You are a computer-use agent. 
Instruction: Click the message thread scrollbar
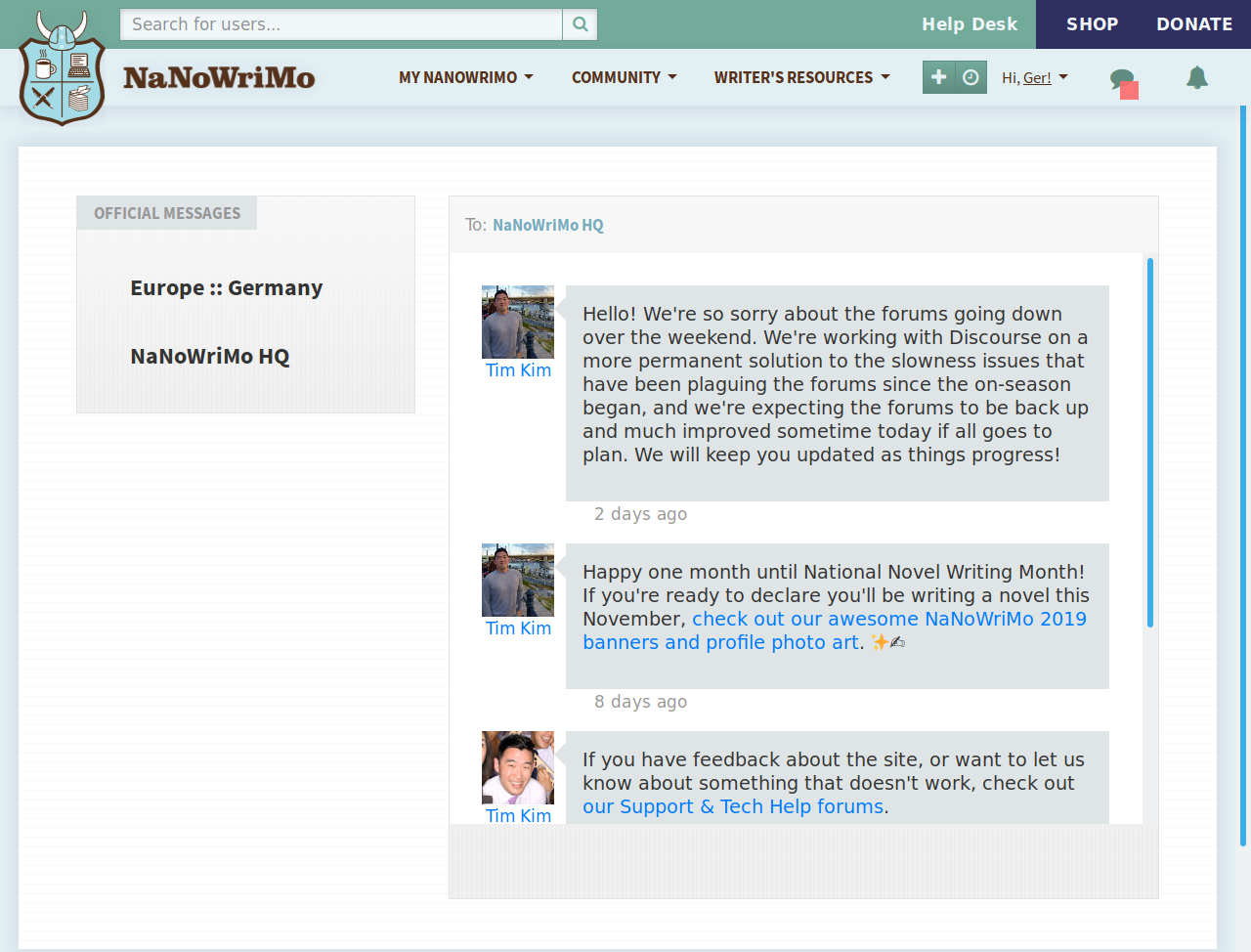1150,442
